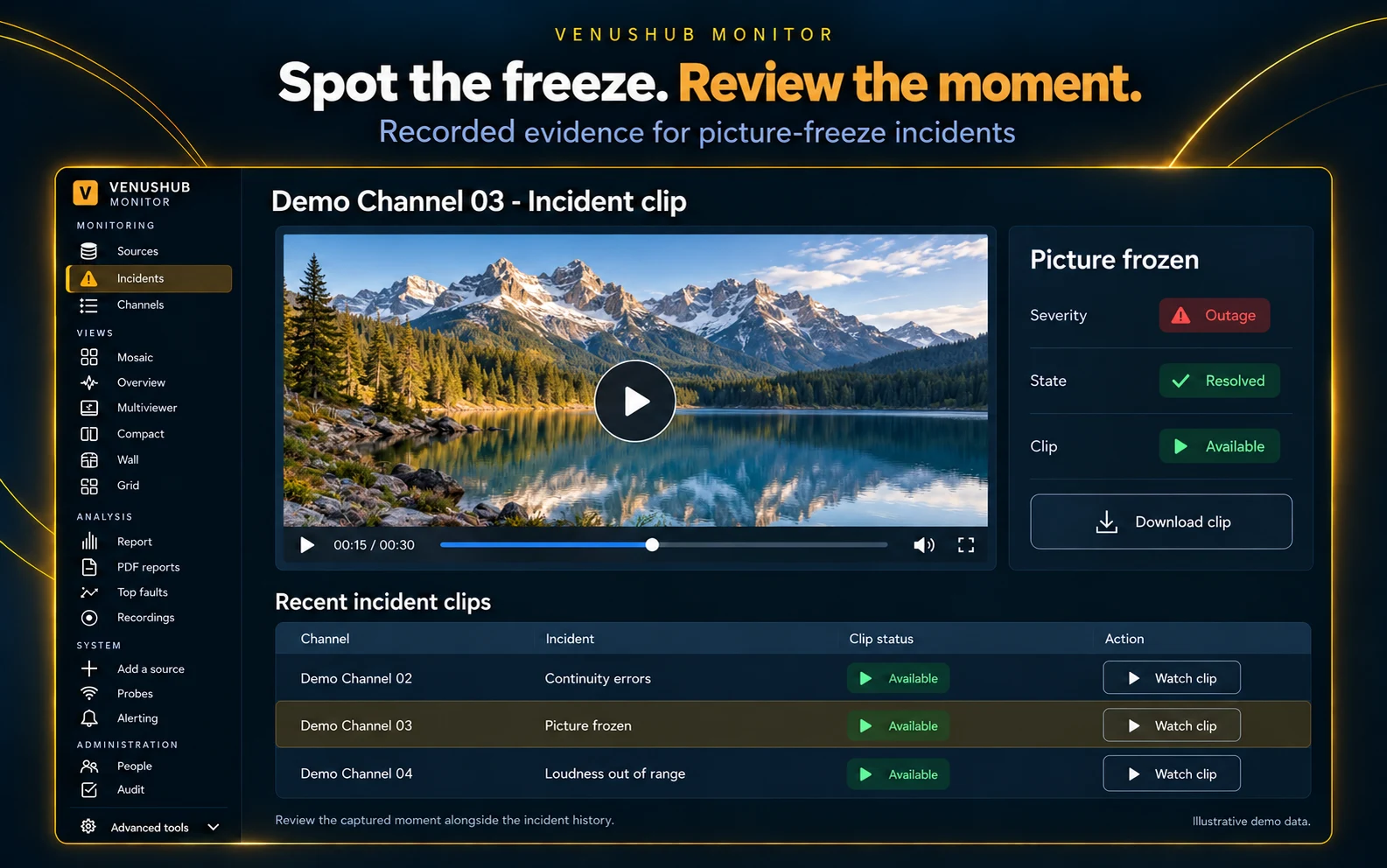Click the Outage severity badge
This screenshot has width=1387, height=868.
[x=1215, y=316]
